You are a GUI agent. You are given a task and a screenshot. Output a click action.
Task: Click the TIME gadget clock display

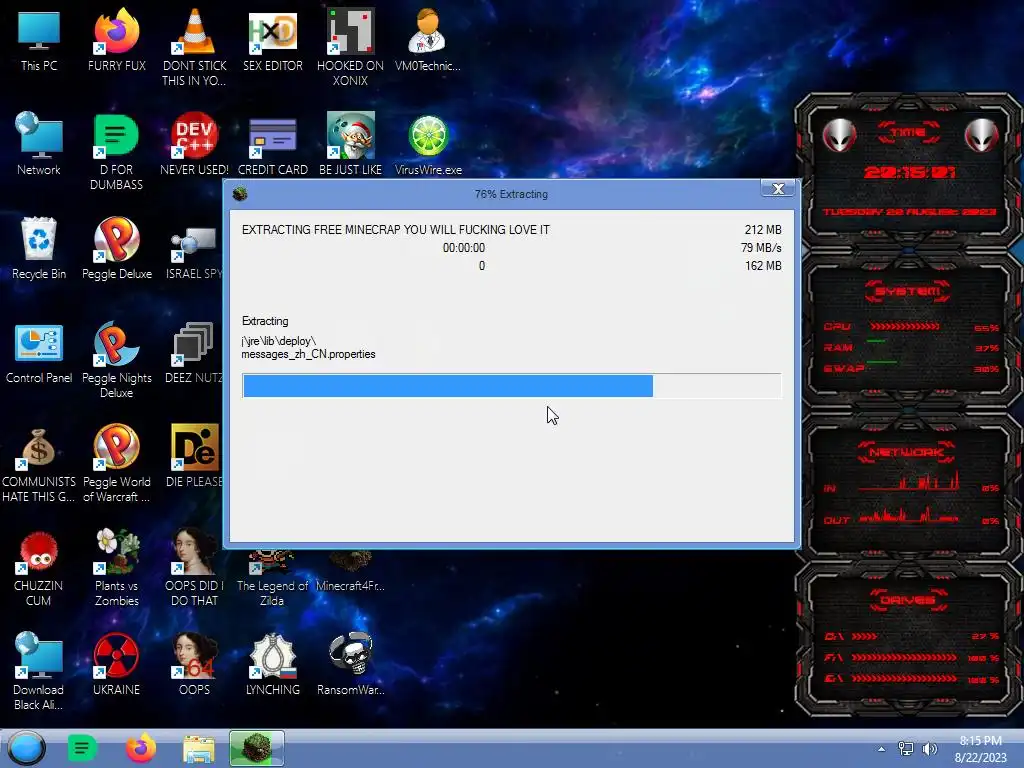tap(909, 172)
